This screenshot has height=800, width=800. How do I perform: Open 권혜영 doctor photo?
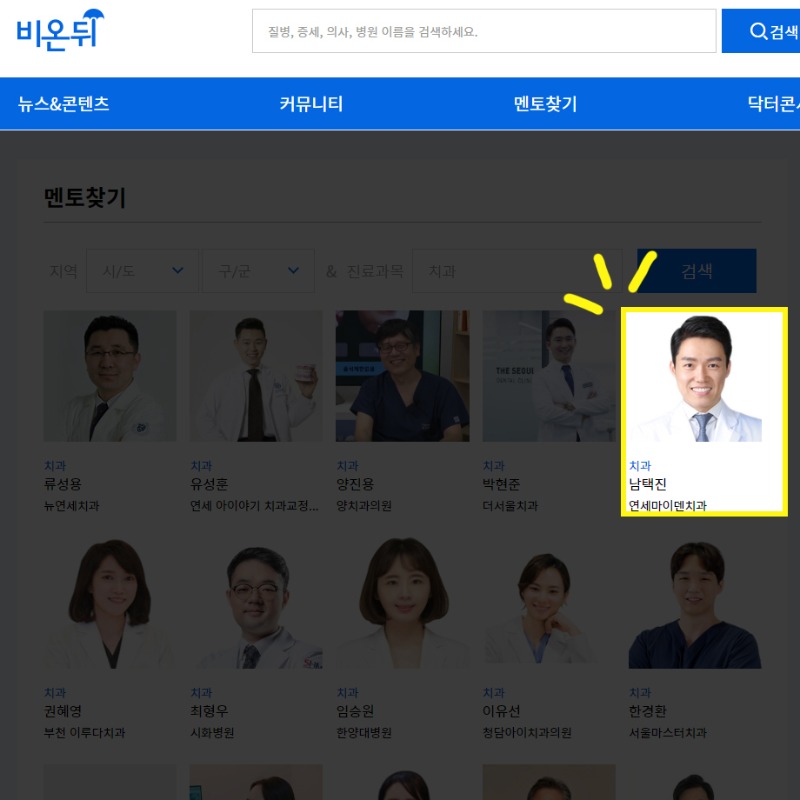pos(110,603)
